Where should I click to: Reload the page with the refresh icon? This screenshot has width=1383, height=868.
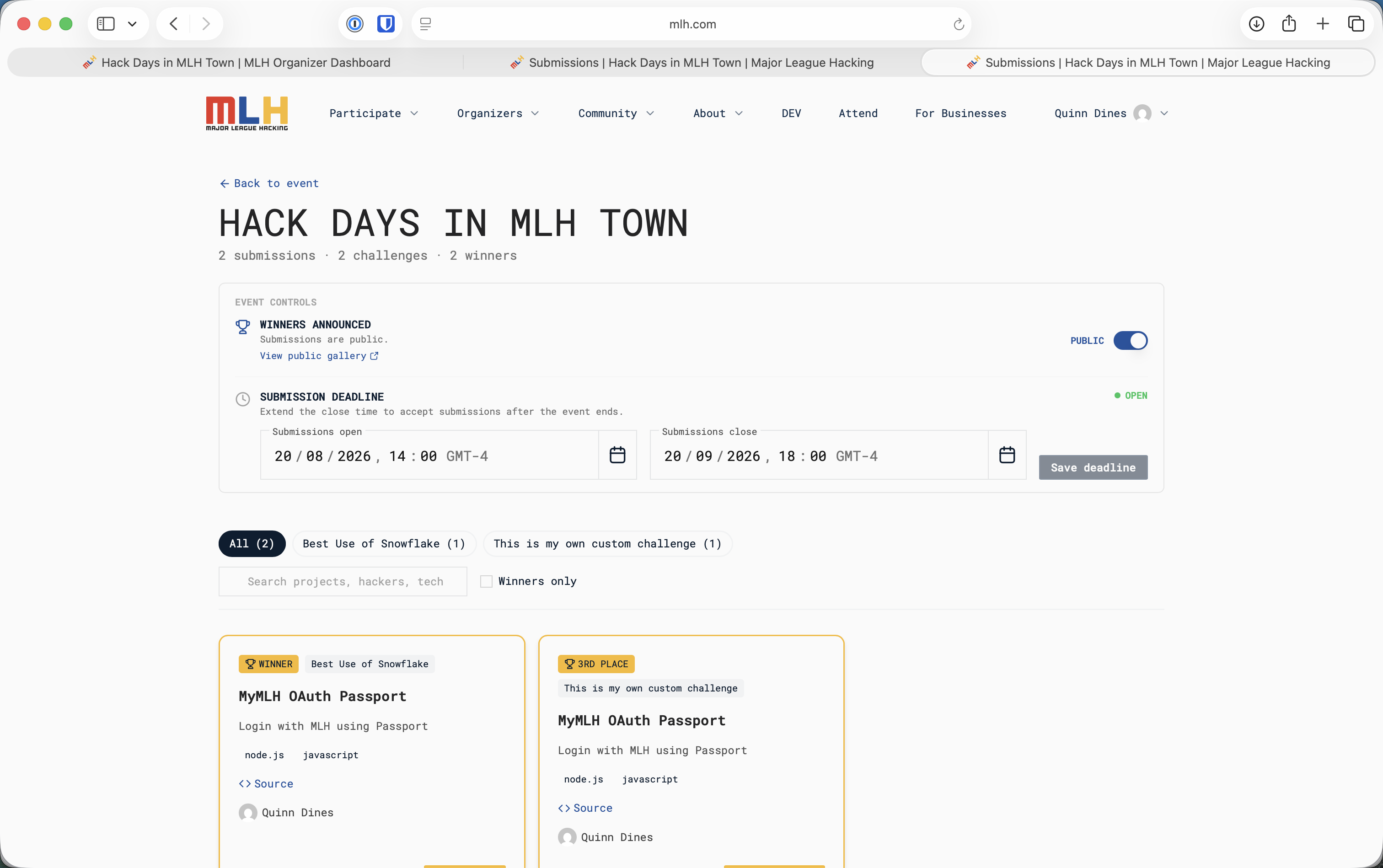[x=958, y=24]
